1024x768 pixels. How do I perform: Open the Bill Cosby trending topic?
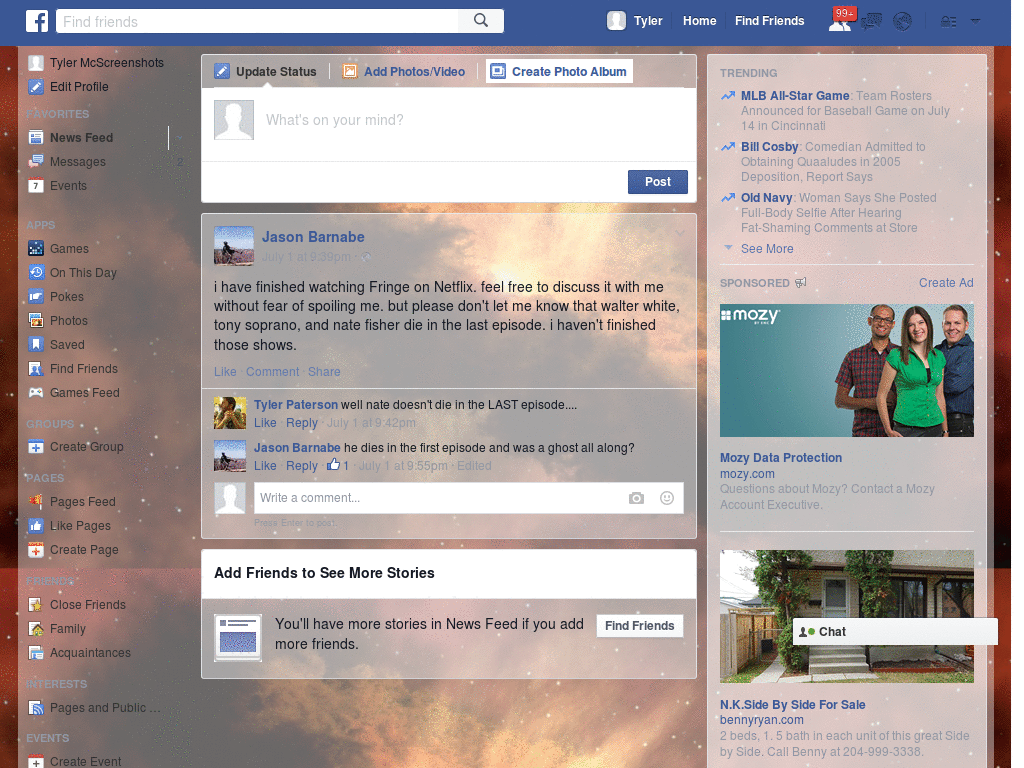(769, 147)
